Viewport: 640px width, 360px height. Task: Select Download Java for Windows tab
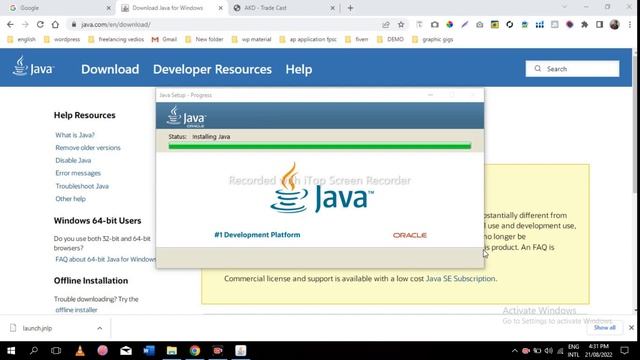(171, 8)
